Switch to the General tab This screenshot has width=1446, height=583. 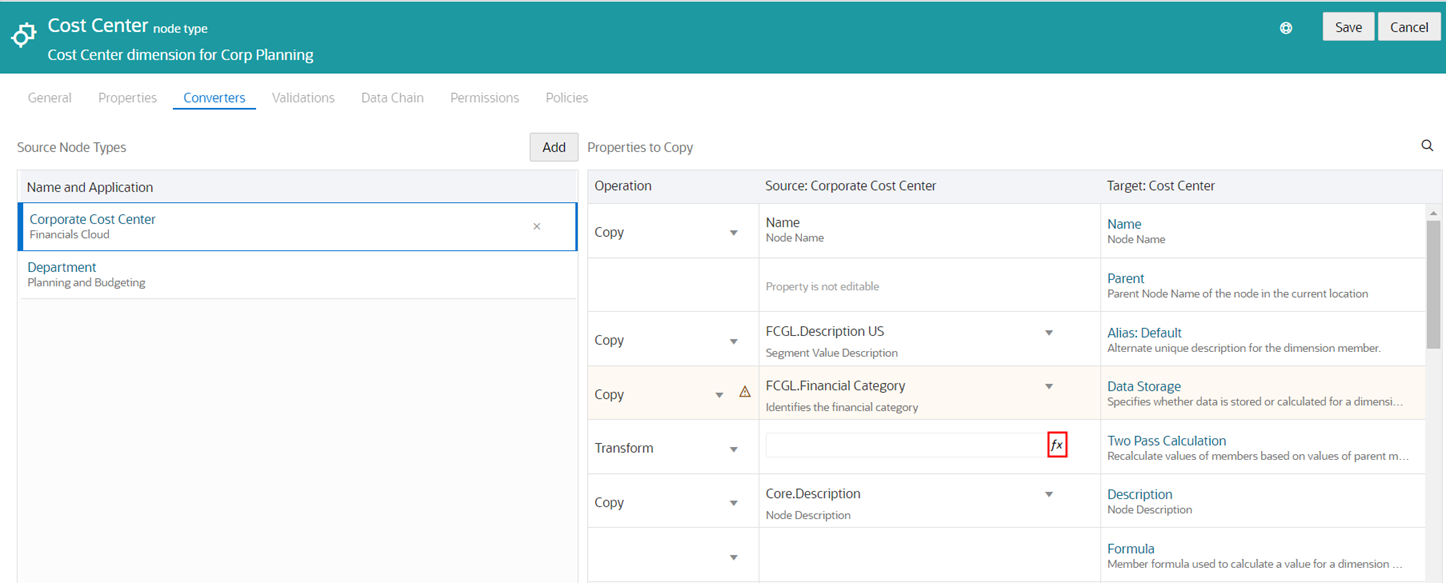coord(50,98)
